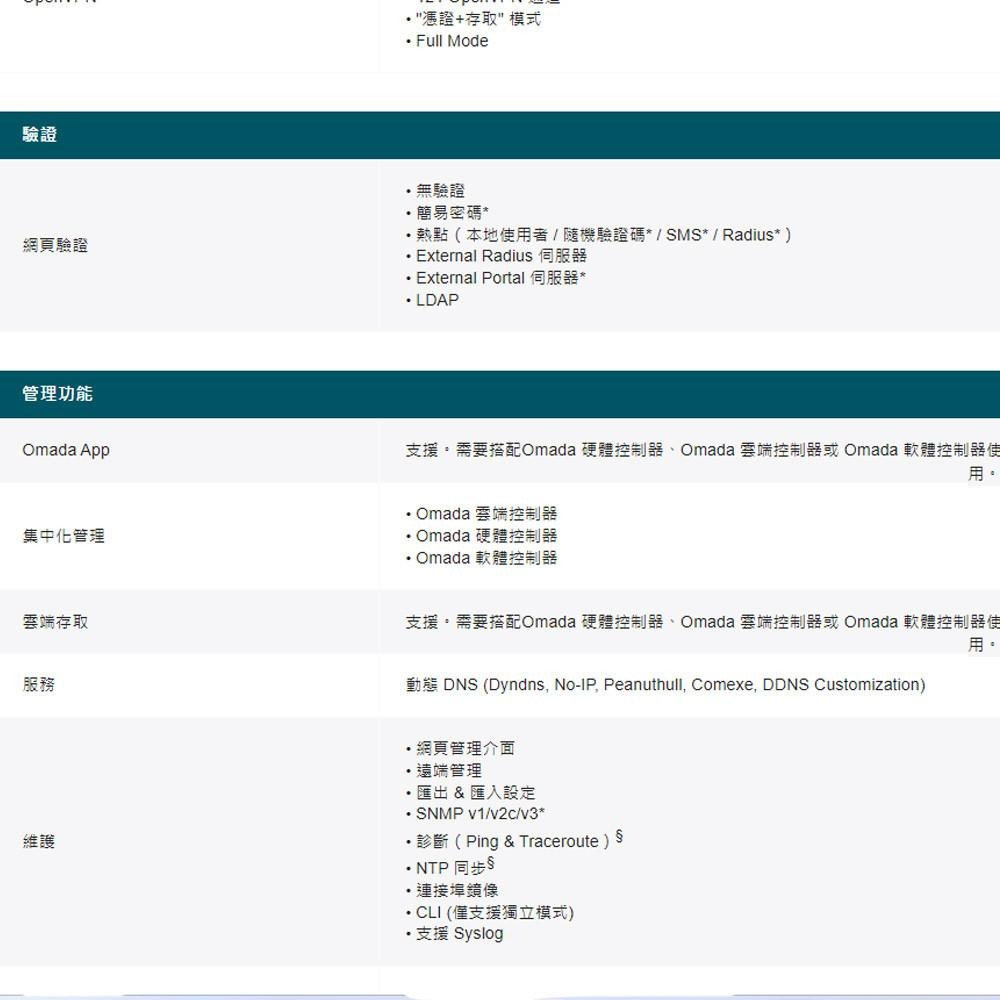1000x1000 pixels.
Task: Click the 維護 row label
Action: (38, 841)
